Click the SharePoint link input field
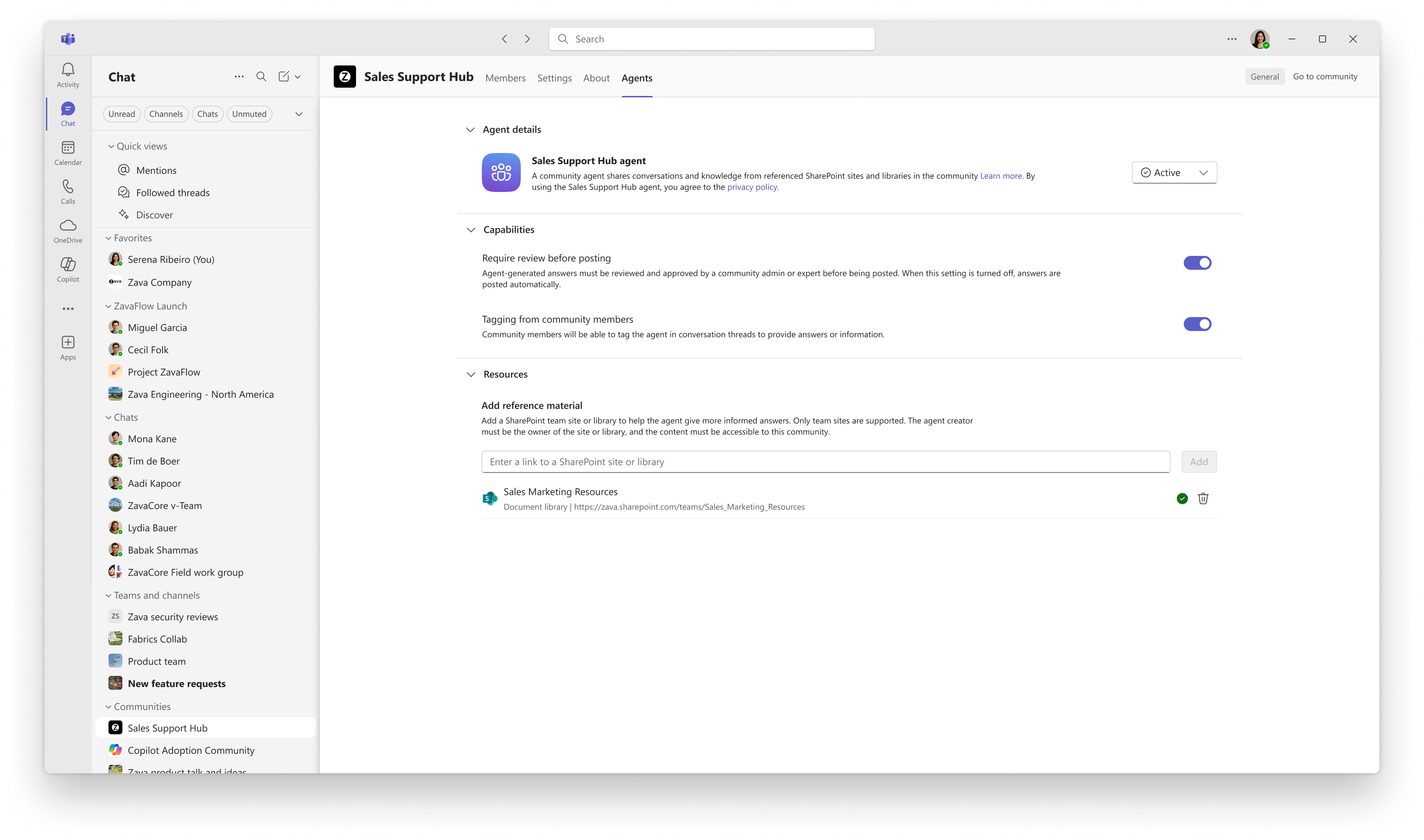The width and height of the screenshot is (1424, 840). pyautogui.click(x=825, y=462)
